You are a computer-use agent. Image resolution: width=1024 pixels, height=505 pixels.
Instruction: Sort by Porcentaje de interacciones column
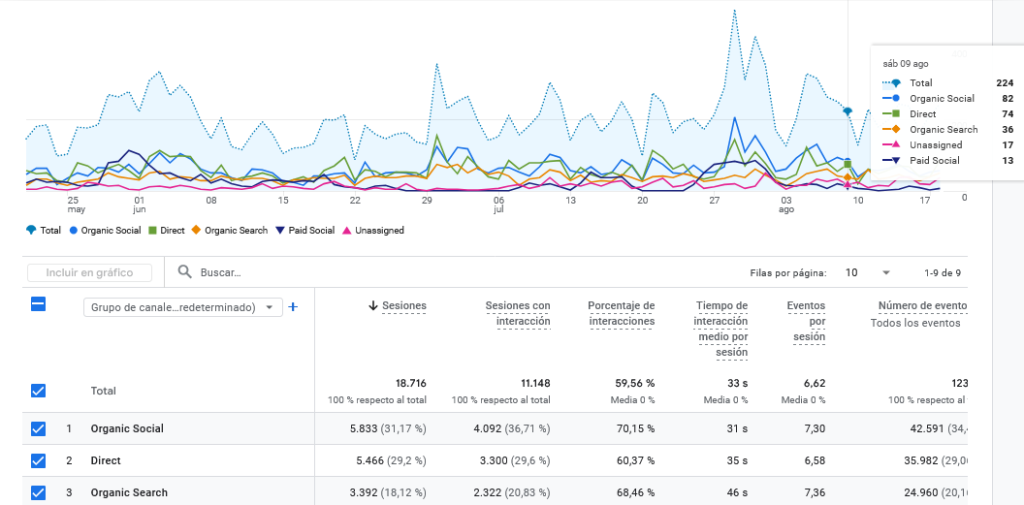[620, 313]
